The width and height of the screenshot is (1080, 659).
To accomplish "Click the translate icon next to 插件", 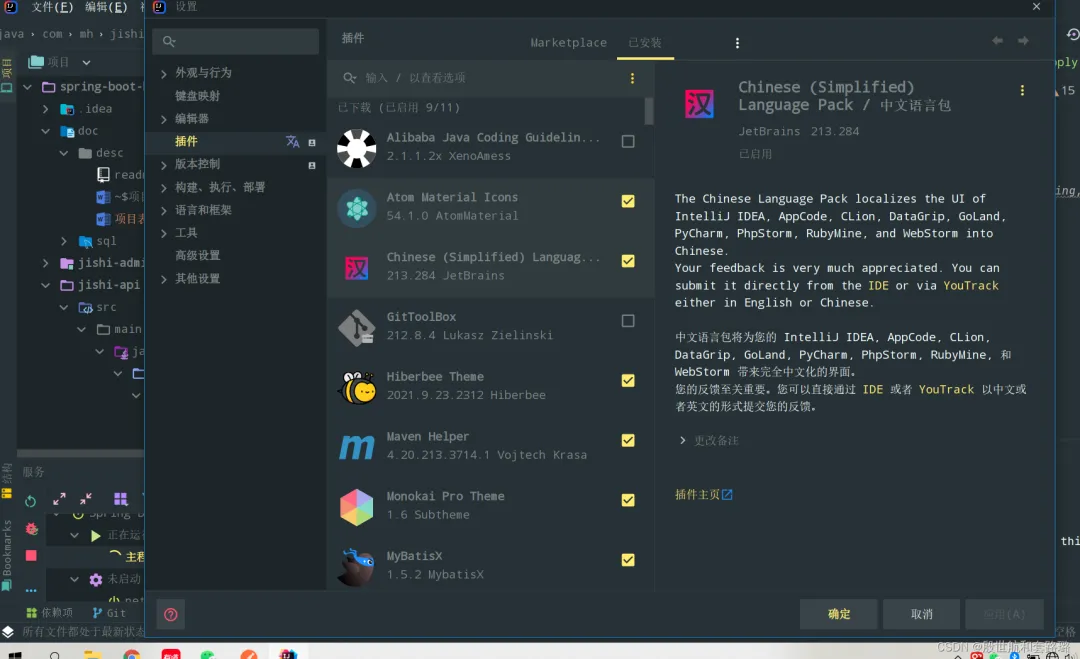I will pos(293,141).
